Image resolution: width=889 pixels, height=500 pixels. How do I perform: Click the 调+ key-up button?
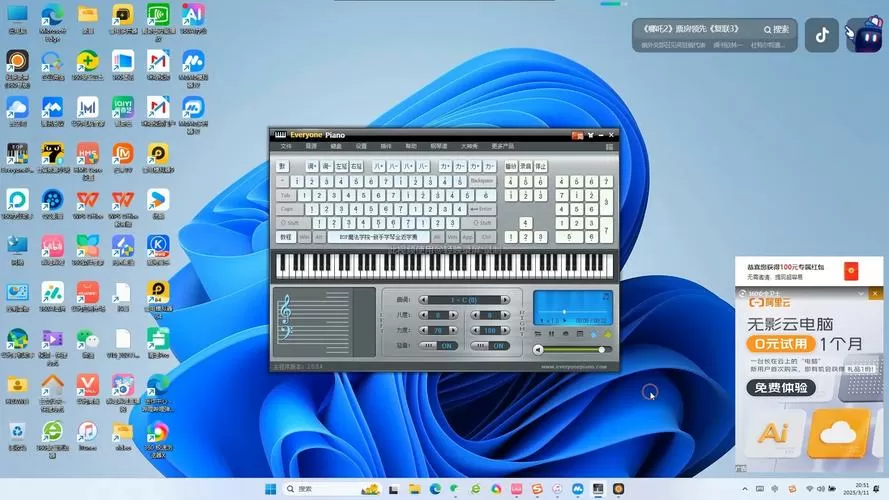pos(312,166)
